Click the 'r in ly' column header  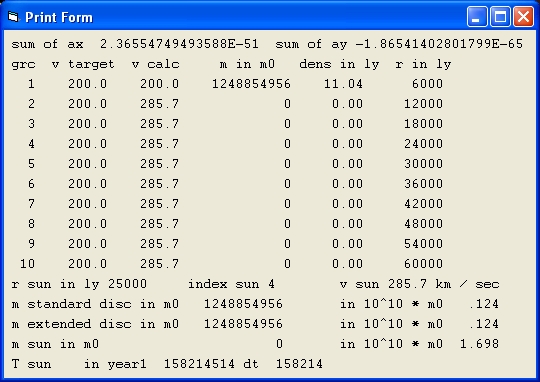click(x=423, y=65)
